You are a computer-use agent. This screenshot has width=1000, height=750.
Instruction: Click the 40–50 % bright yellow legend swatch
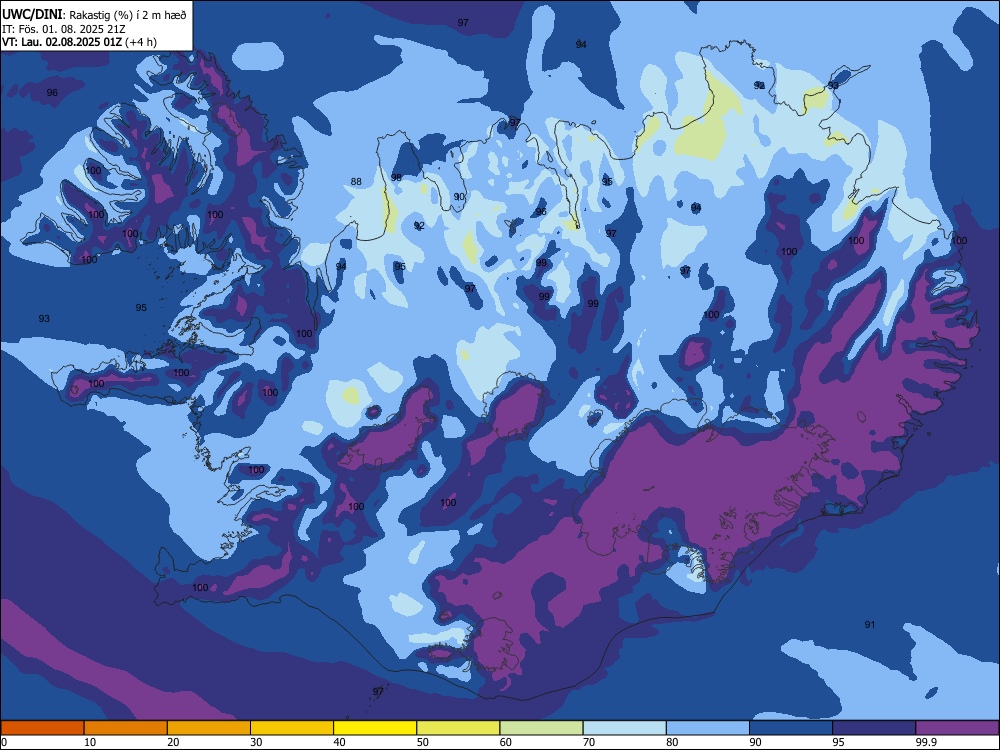(x=375, y=728)
